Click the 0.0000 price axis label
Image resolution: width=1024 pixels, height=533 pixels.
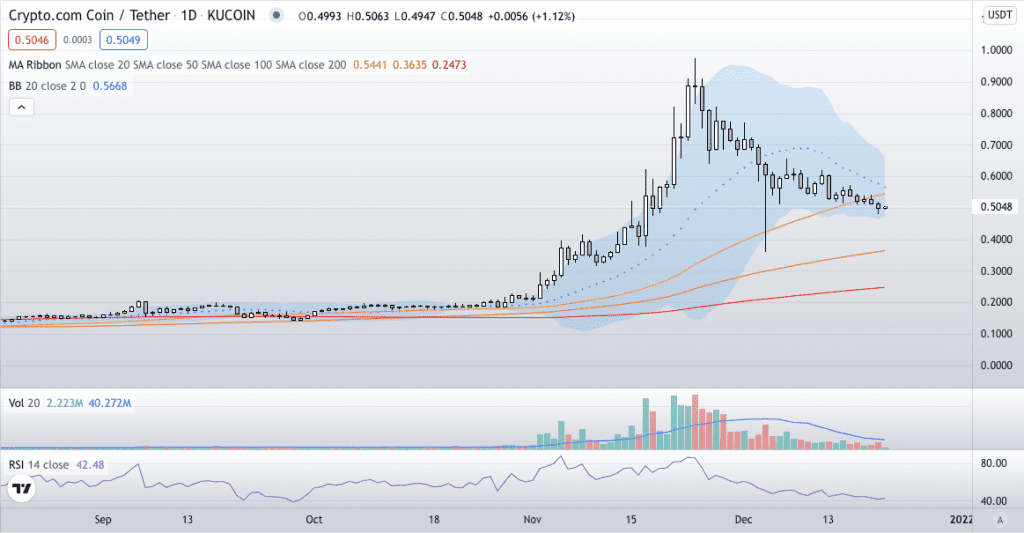(997, 365)
